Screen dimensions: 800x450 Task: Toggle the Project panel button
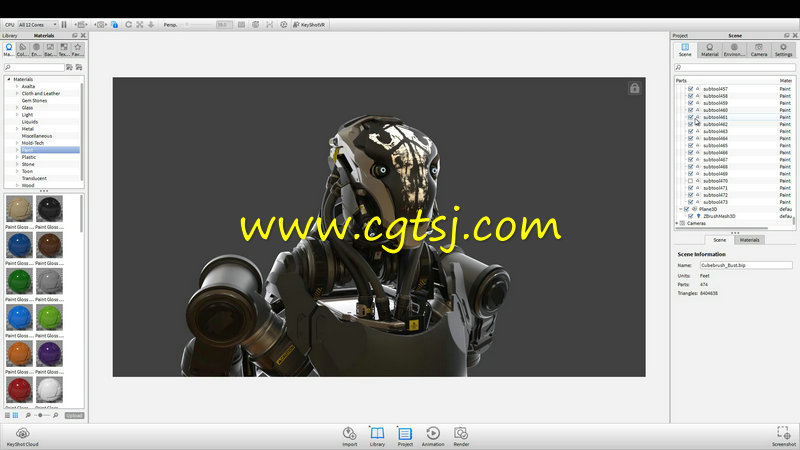(405, 437)
